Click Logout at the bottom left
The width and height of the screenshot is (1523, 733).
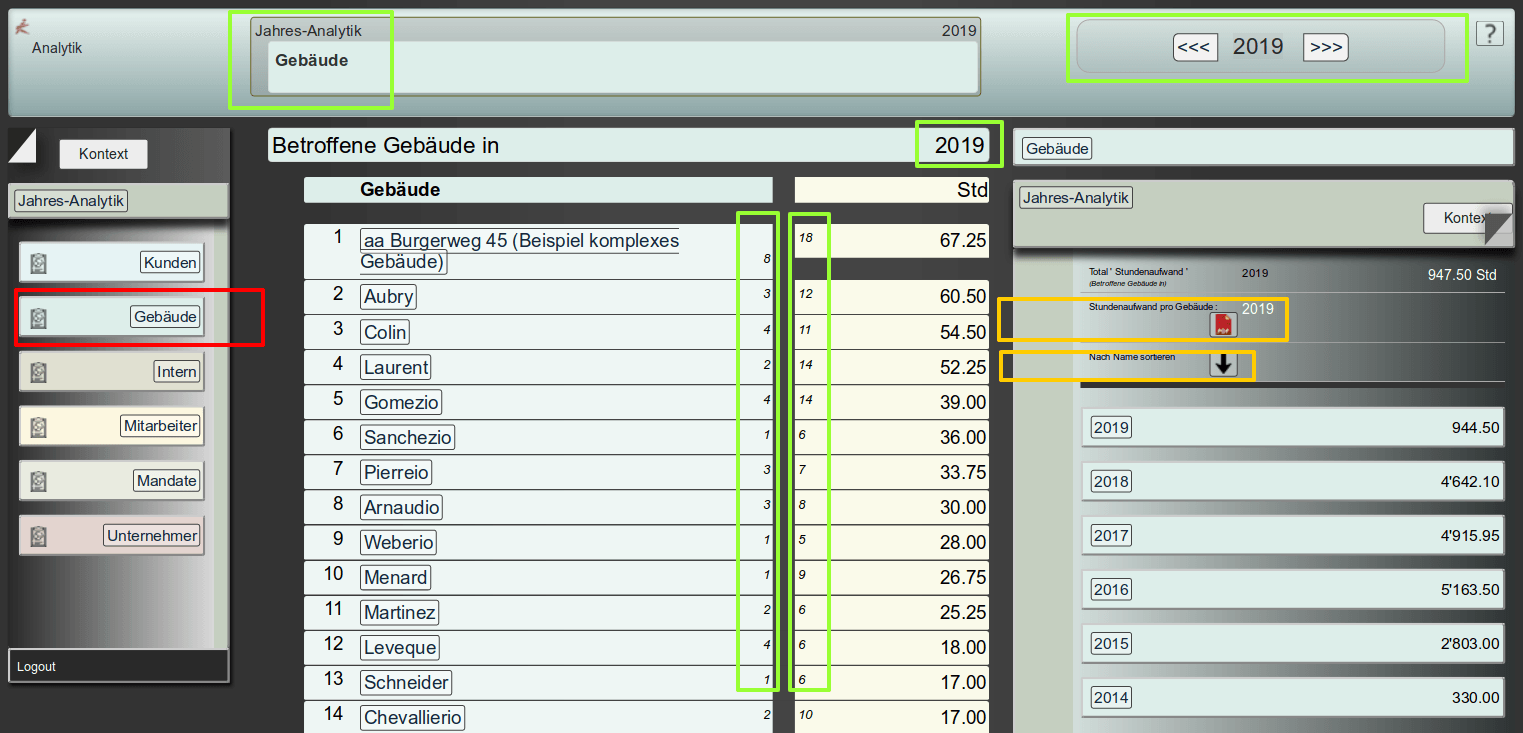tap(37, 667)
